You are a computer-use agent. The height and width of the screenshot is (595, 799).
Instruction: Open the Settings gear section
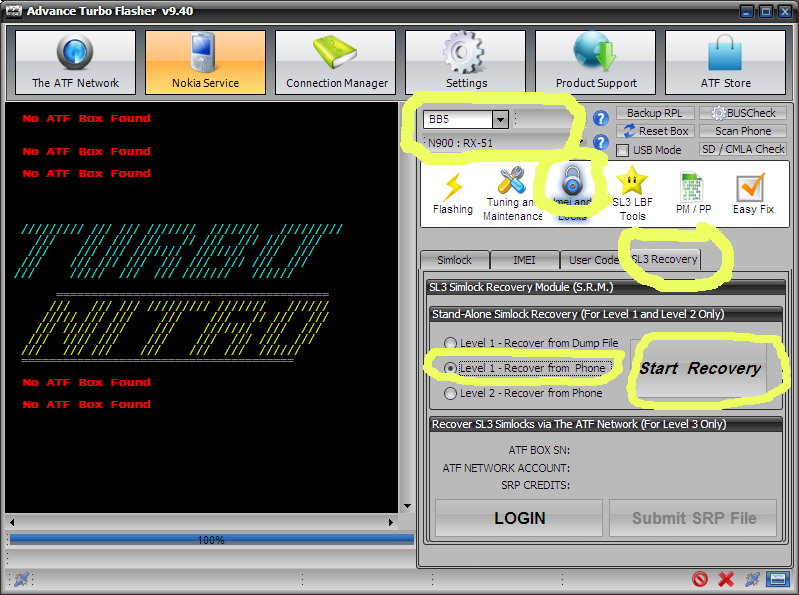pos(465,62)
